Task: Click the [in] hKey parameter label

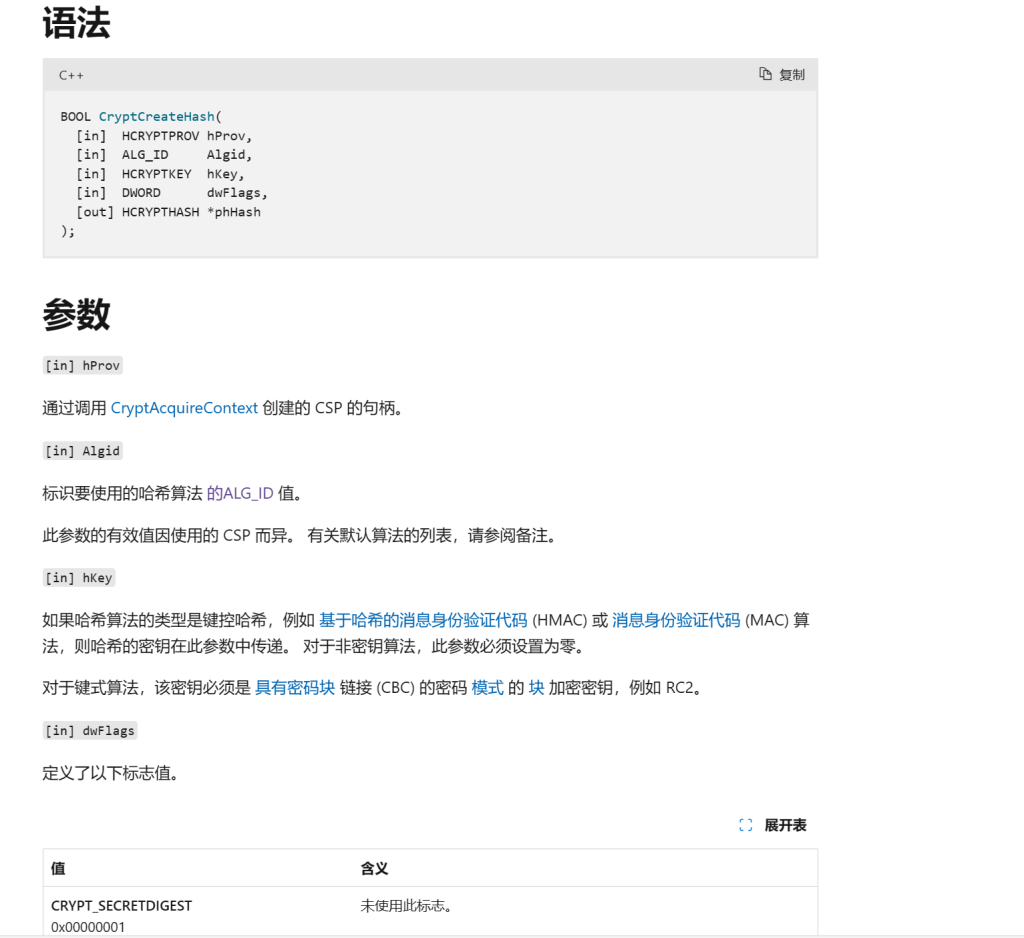Action: (x=79, y=578)
